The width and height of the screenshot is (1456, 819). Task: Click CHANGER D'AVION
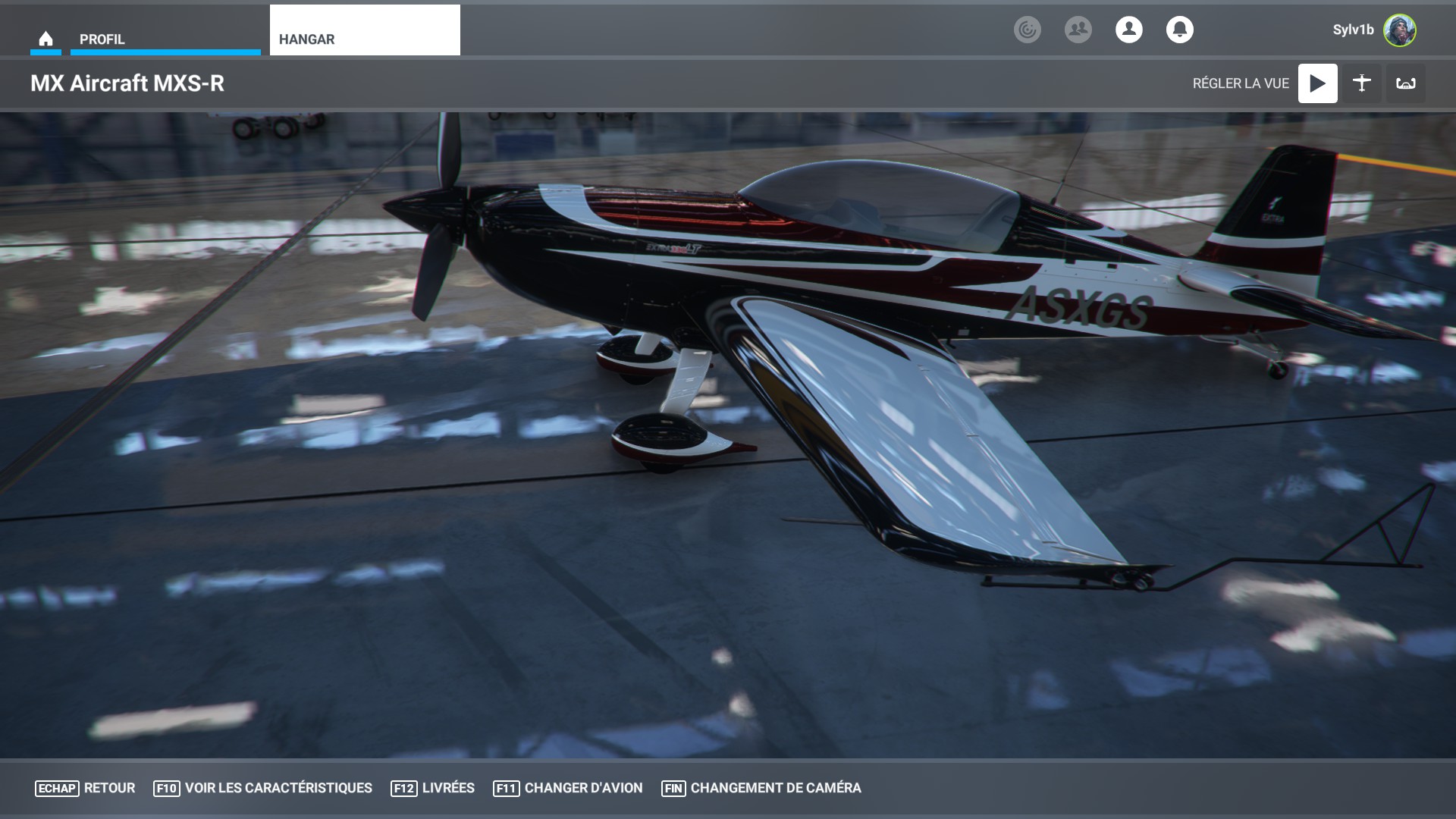[x=583, y=788]
